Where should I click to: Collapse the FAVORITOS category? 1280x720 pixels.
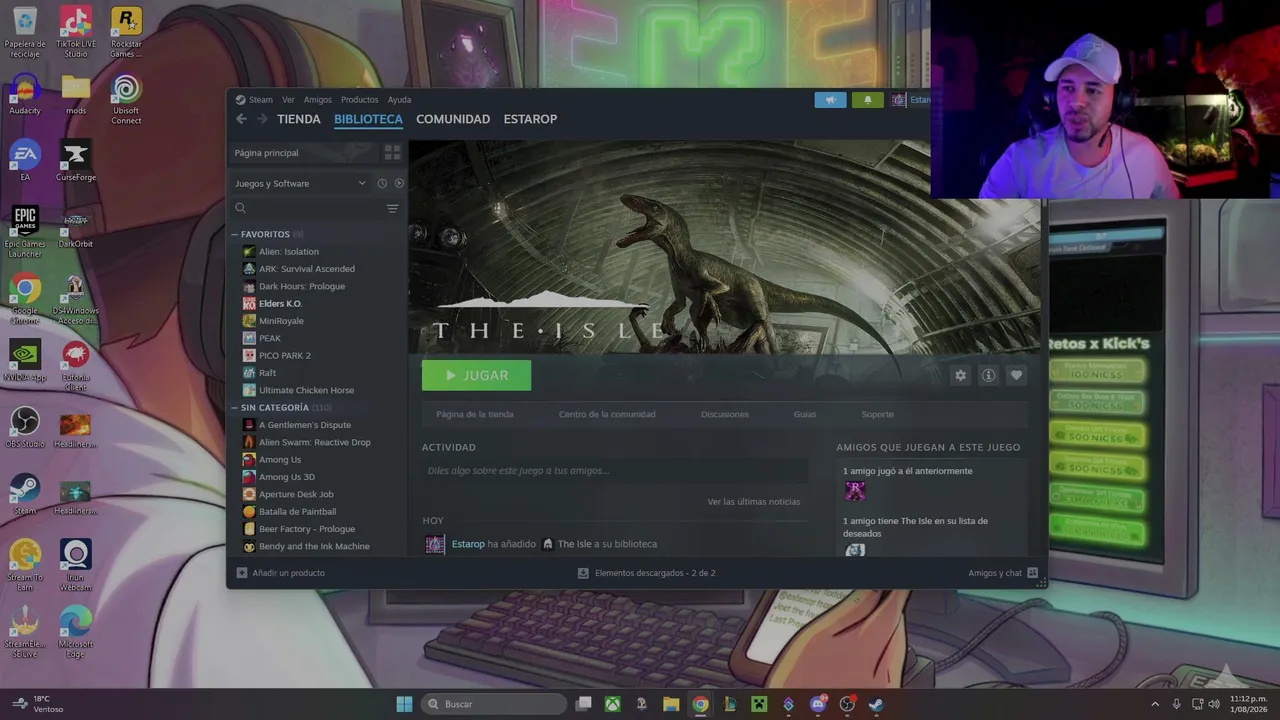point(235,234)
